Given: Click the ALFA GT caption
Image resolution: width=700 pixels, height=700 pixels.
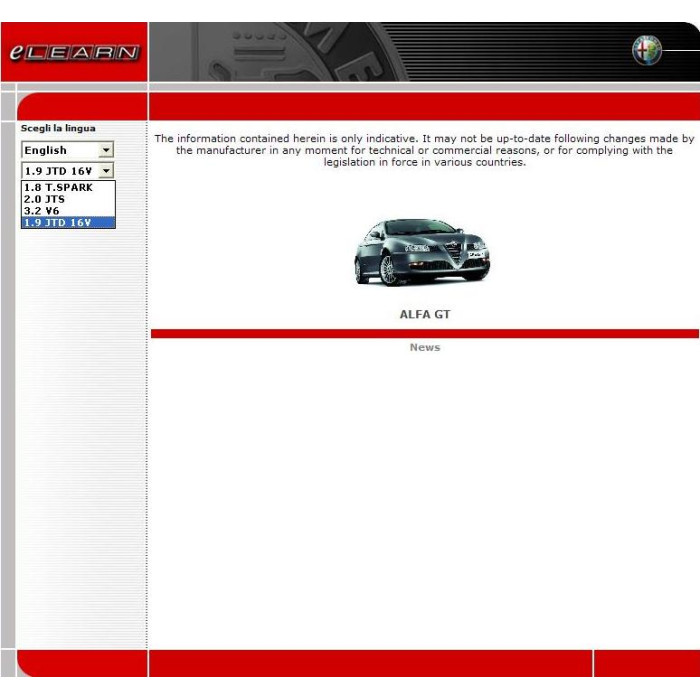Looking at the screenshot, I should [x=425, y=314].
